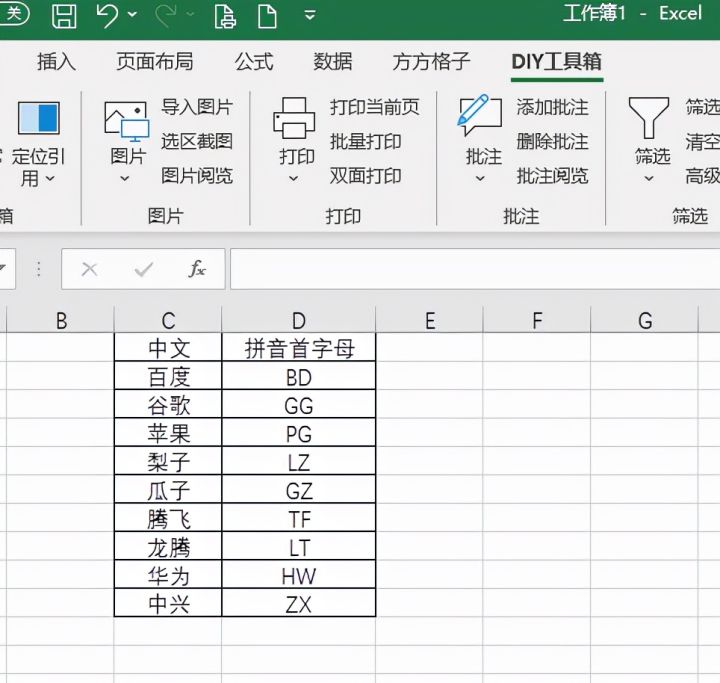720x683 pixels.
Task: Click the Print Preview icon in title bar
Action: coord(225,17)
